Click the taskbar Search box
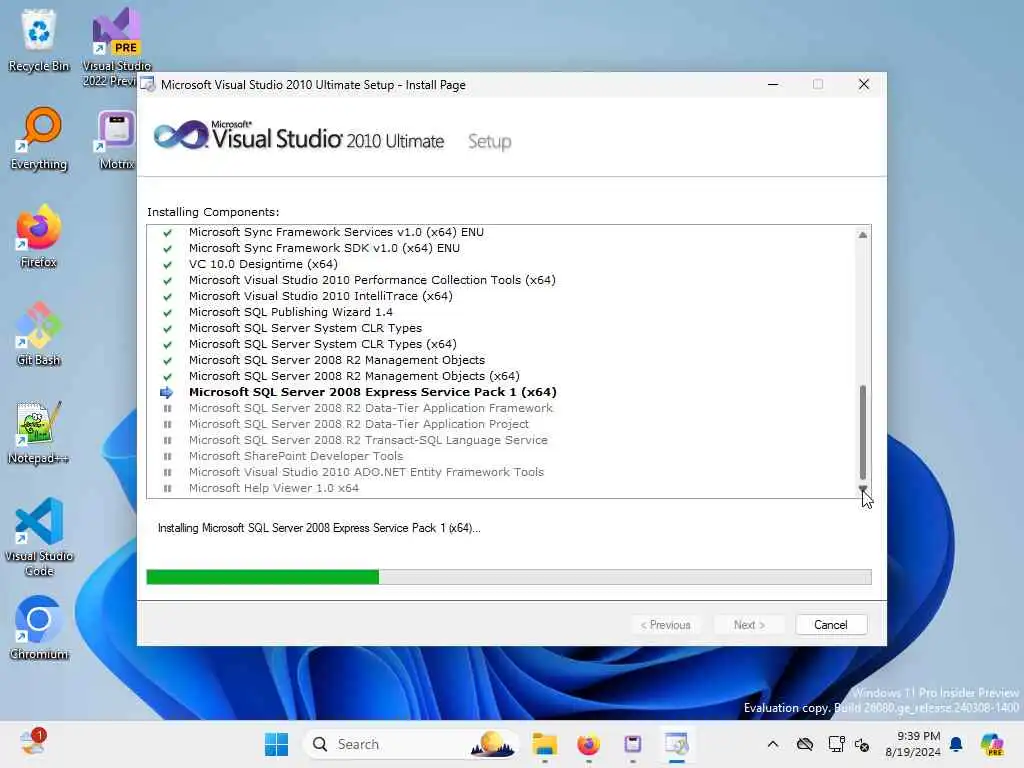The width and height of the screenshot is (1024, 768). click(x=410, y=744)
